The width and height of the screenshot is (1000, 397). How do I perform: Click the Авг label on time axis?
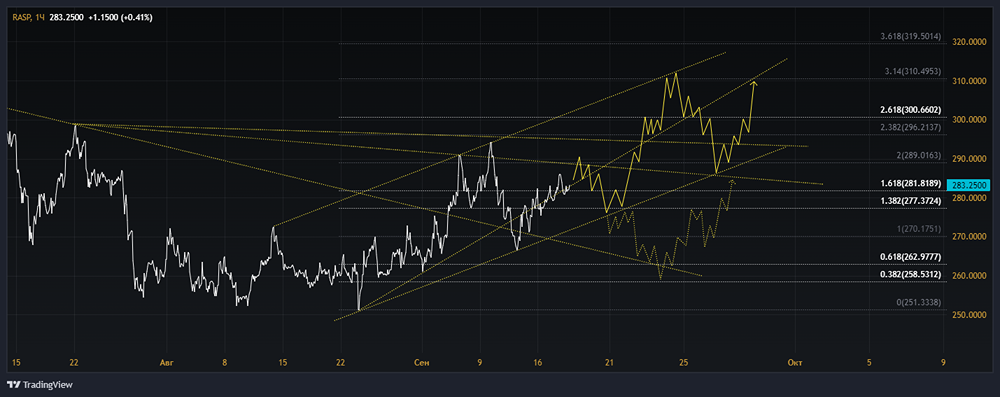tap(166, 363)
